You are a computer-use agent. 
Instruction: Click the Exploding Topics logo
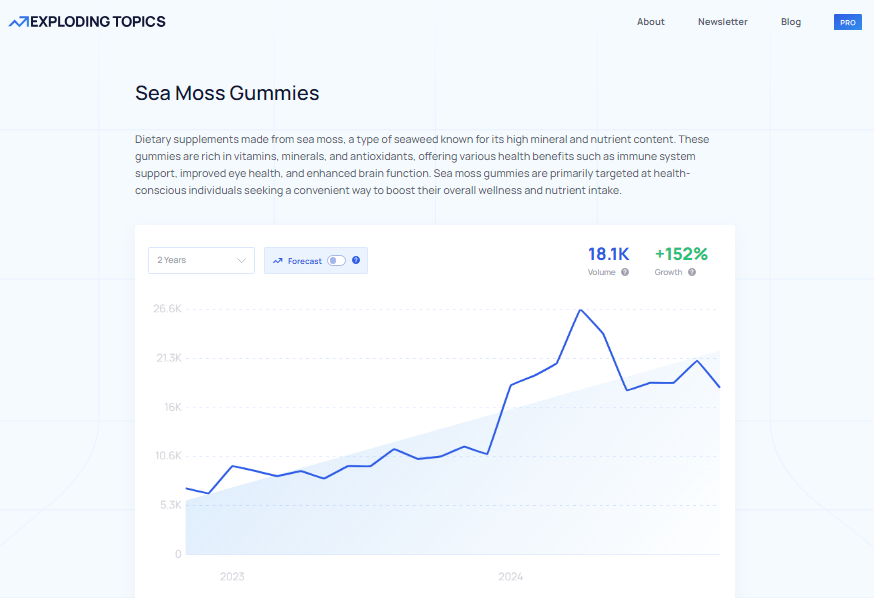[x=87, y=22]
